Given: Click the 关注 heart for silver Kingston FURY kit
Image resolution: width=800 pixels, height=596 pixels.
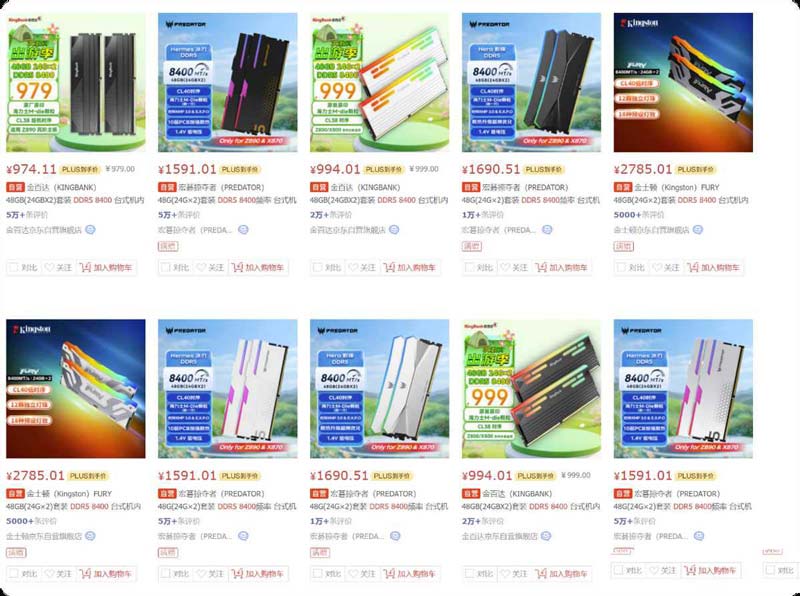Looking at the screenshot, I should [x=49, y=574].
